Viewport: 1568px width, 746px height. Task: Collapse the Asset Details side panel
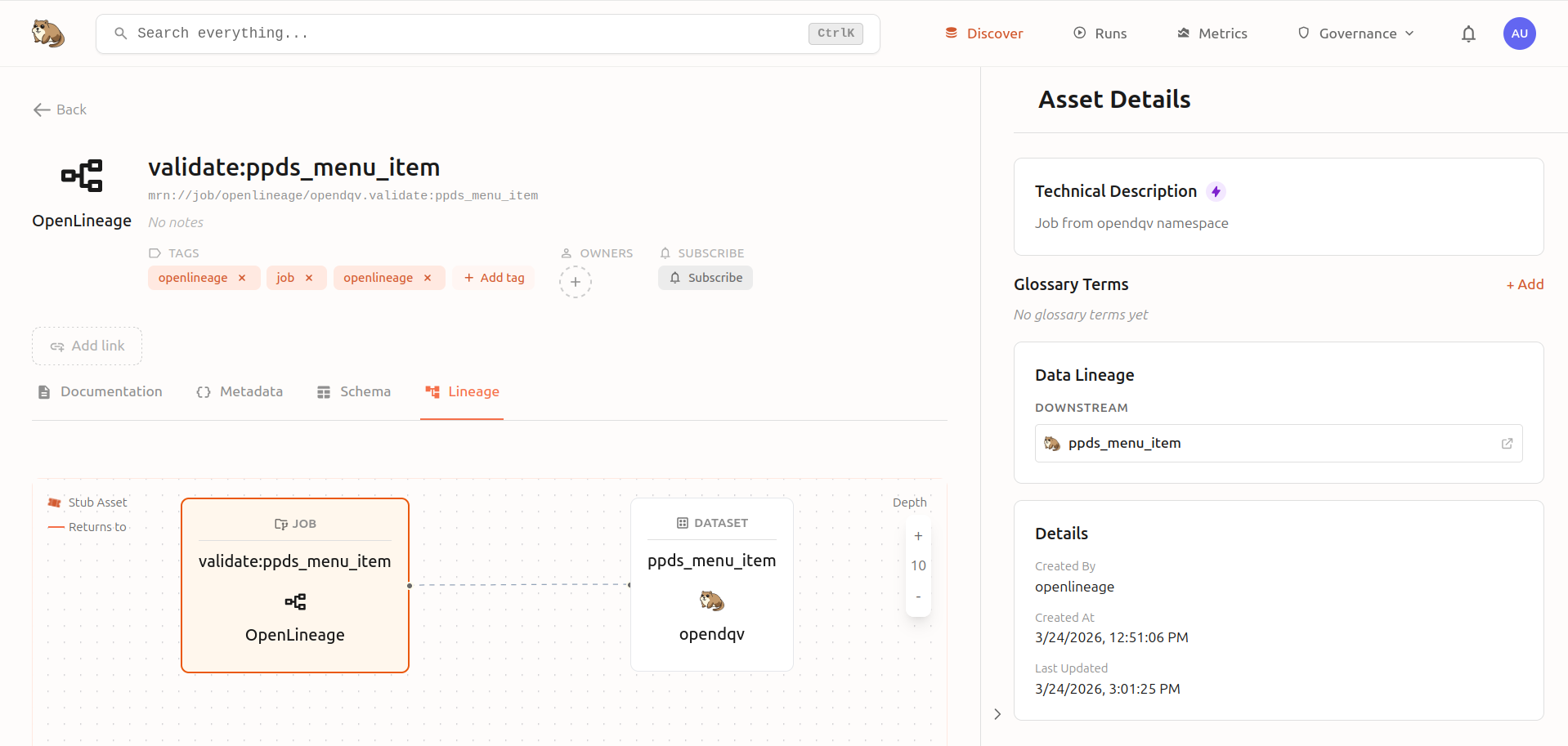997,714
